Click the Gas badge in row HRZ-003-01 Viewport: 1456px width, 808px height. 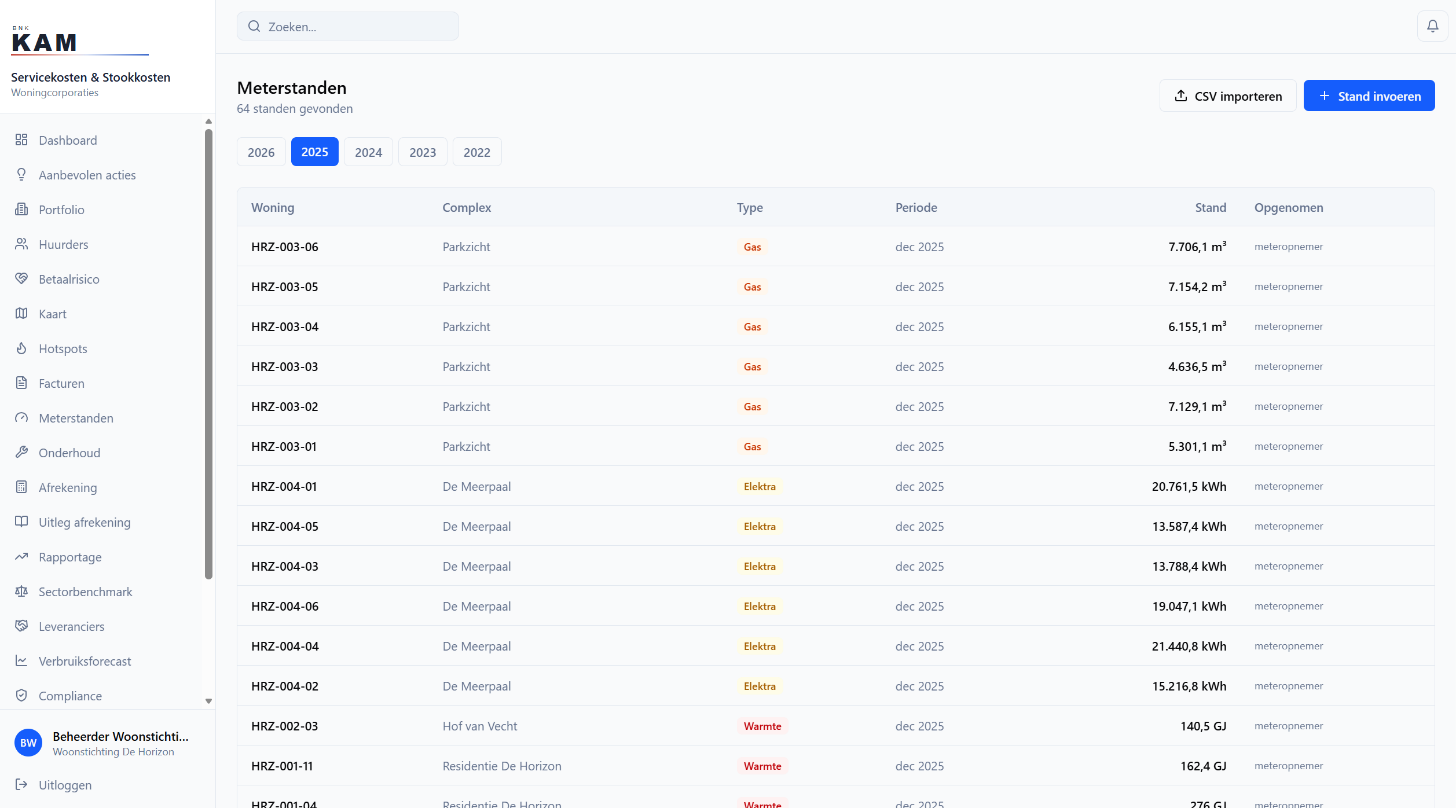(752, 447)
